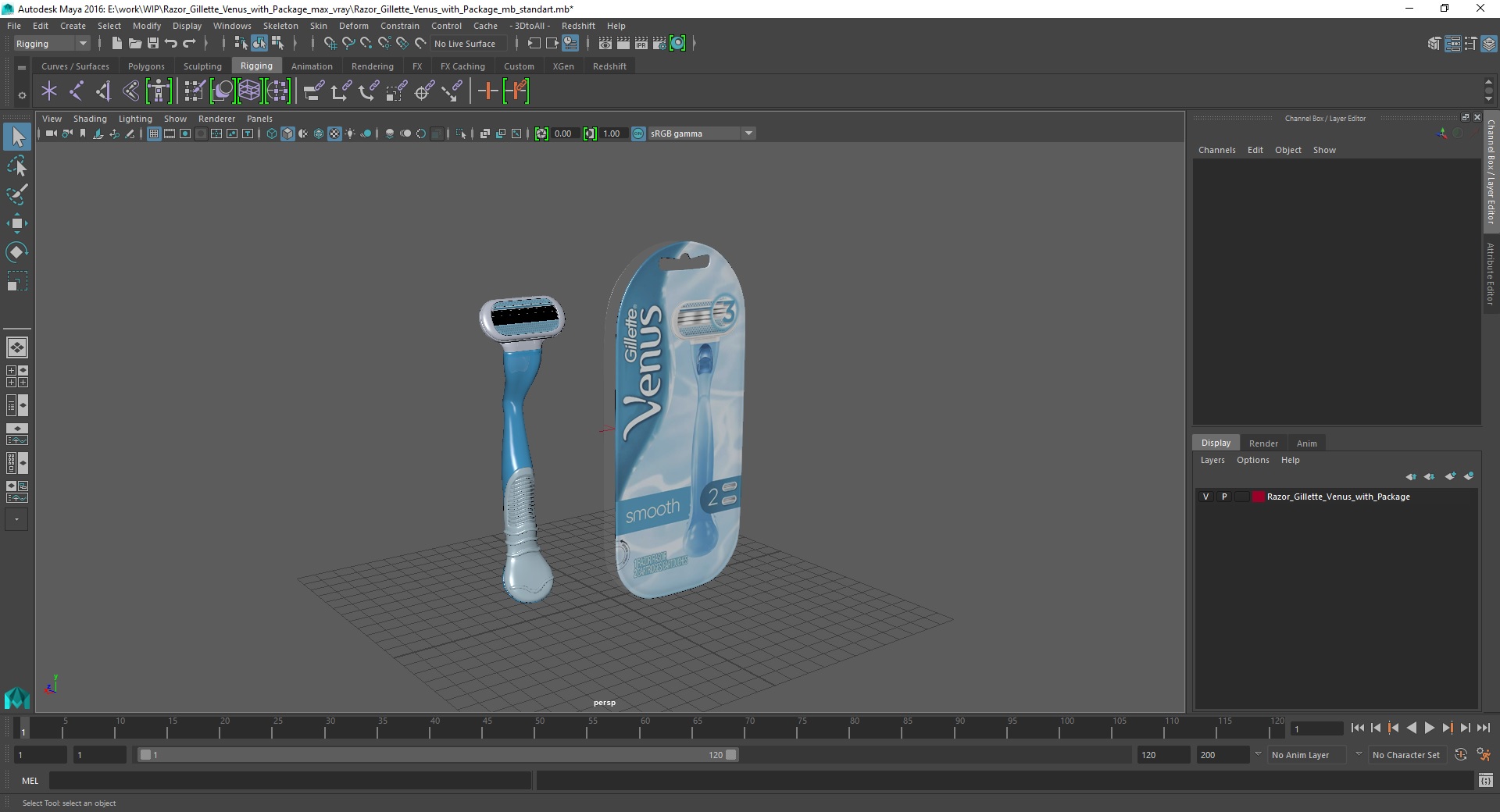Toggle the viewport grid display
This screenshot has width=1500, height=812.
pos(154,134)
